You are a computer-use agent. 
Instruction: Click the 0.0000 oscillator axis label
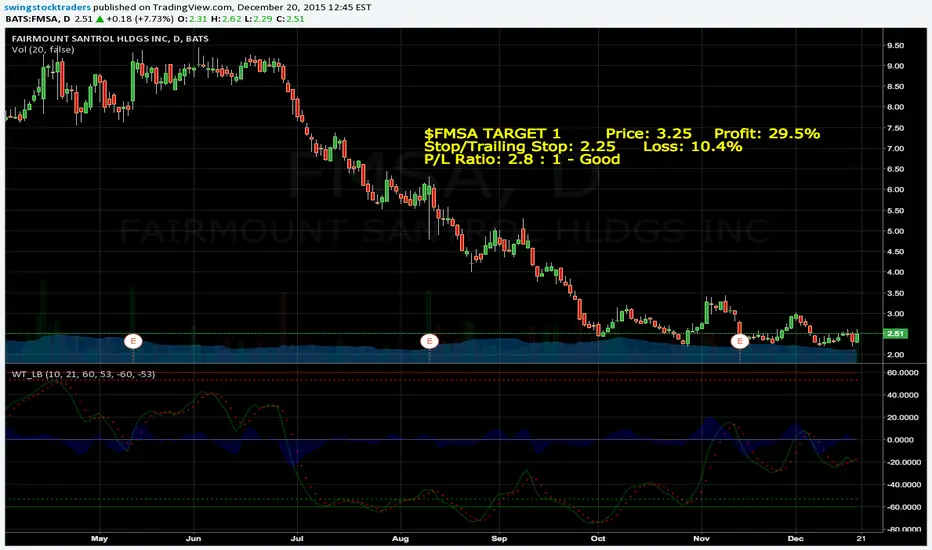point(901,440)
